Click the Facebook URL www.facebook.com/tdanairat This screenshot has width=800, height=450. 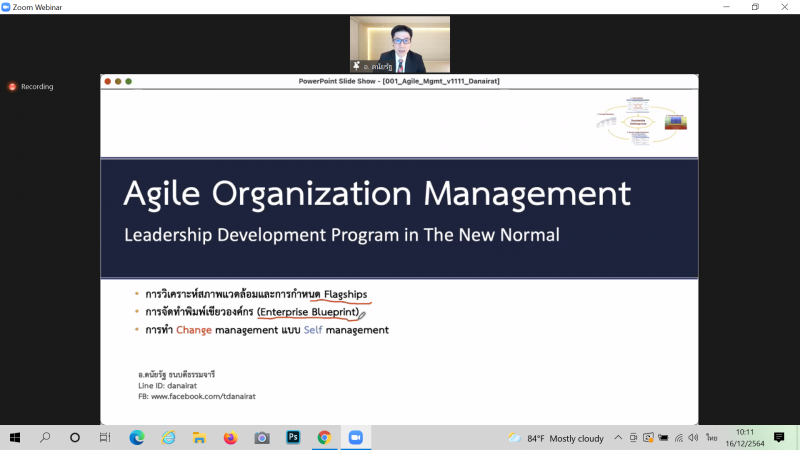[203, 396]
